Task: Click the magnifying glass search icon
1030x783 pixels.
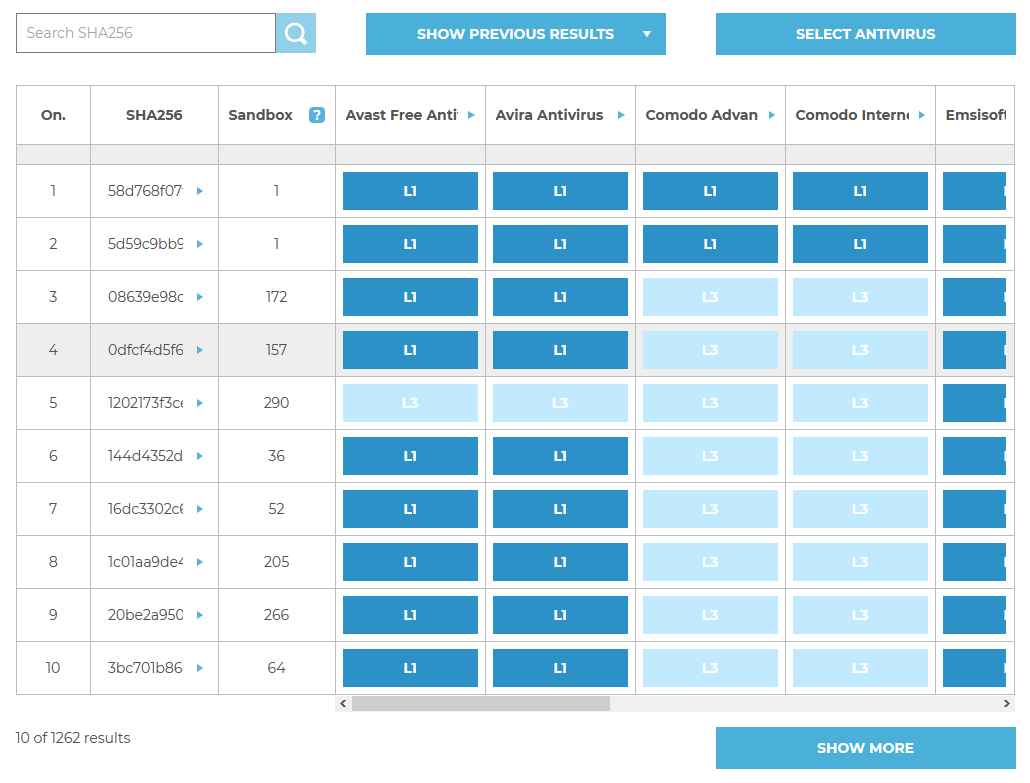Action: click(296, 34)
